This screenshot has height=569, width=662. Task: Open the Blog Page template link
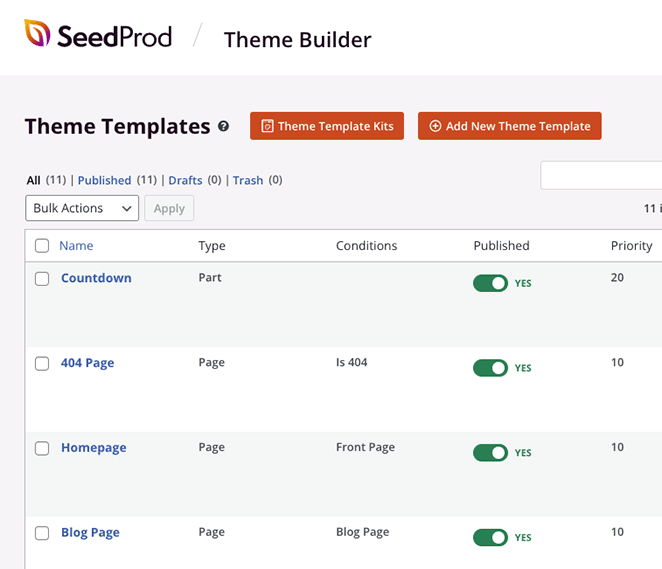(90, 533)
